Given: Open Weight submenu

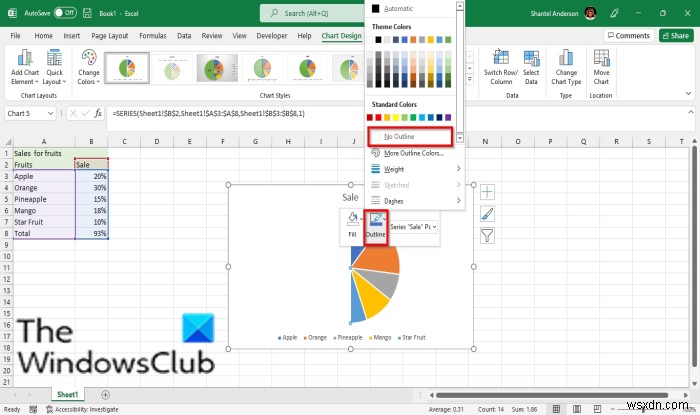Looking at the screenshot, I should click(415, 169).
